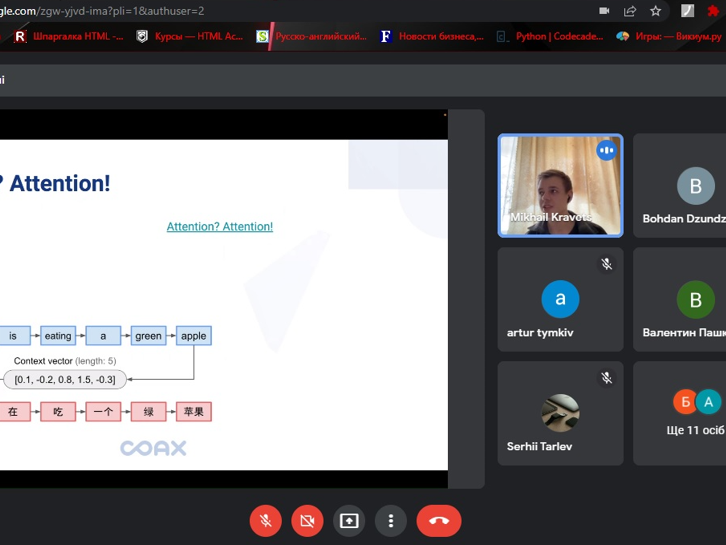Click the Attention? Attention! link
This screenshot has width=726, height=545.
tap(219, 227)
